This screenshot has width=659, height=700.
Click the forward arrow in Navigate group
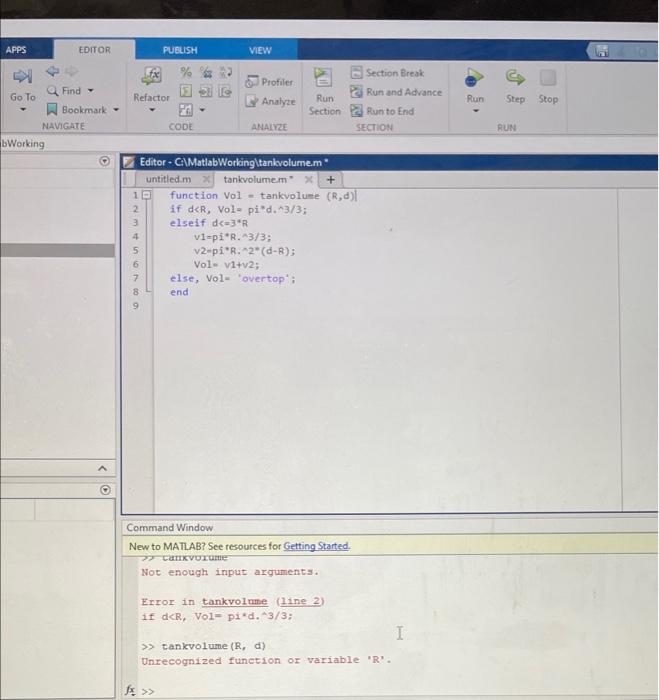pos(71,71)
